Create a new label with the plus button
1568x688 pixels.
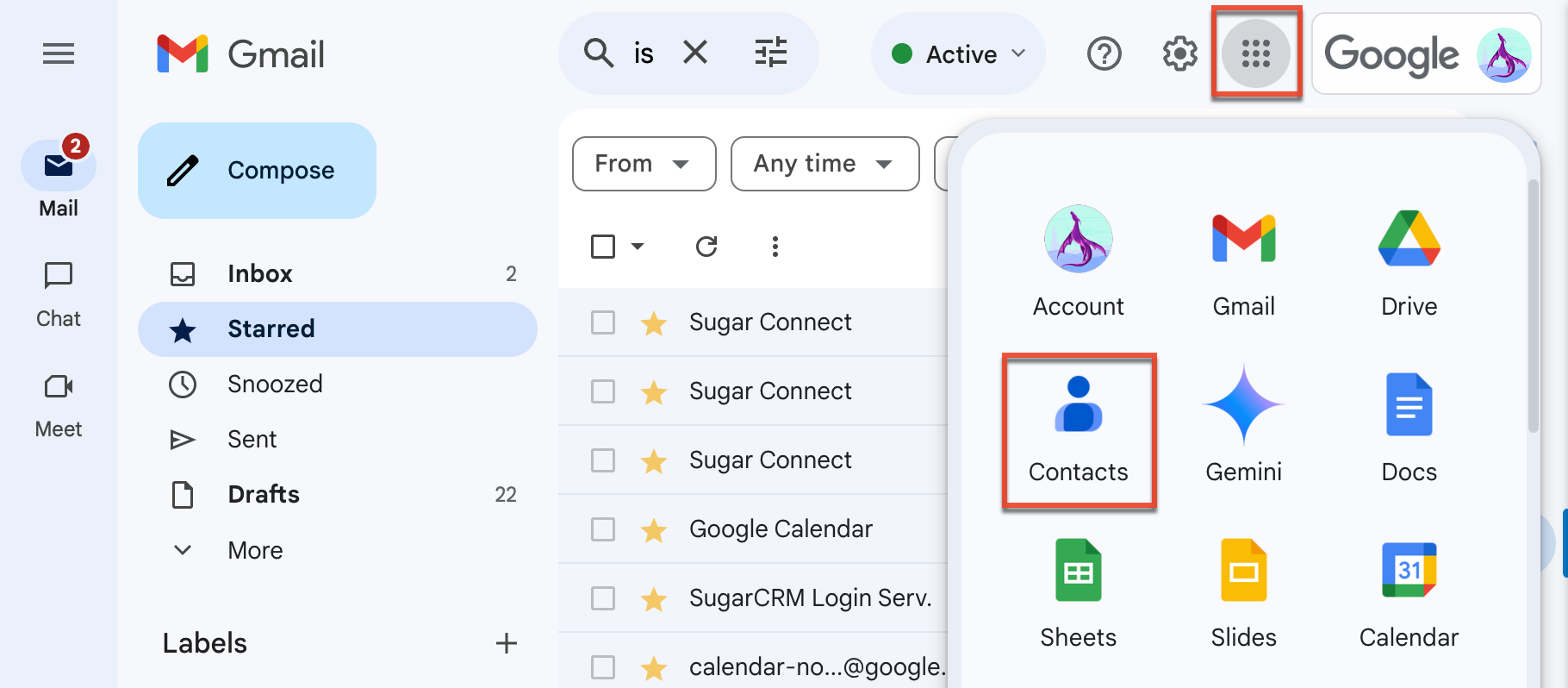point(507,643)
